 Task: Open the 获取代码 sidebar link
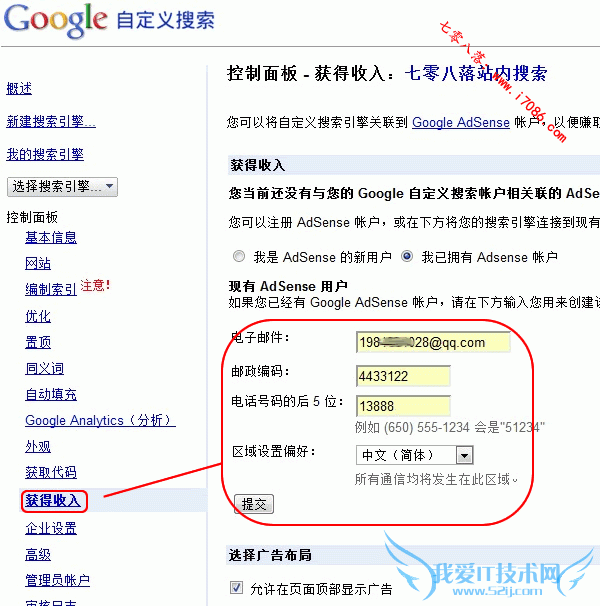(51, 472)
